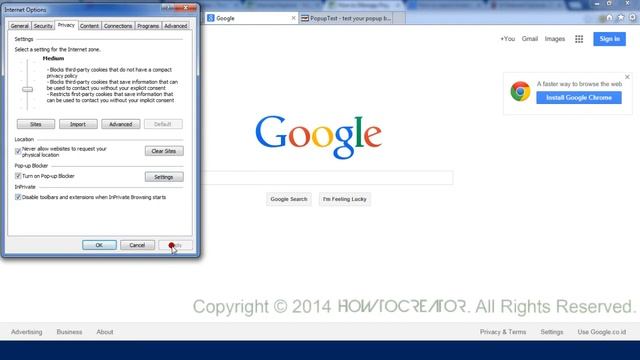
Task: Switch to the PopupTest browser tab
Action: click(347, 18)
